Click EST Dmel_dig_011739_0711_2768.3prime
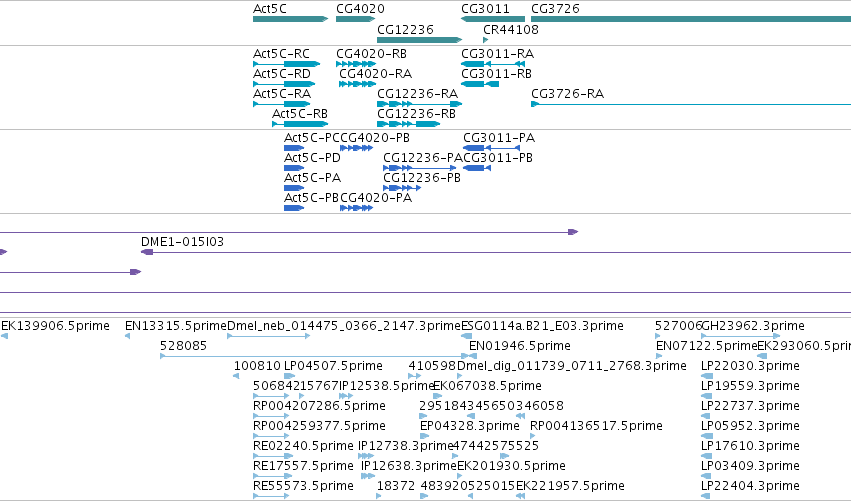The height and width of the screenshot is (501, 851). click(460, 377)
